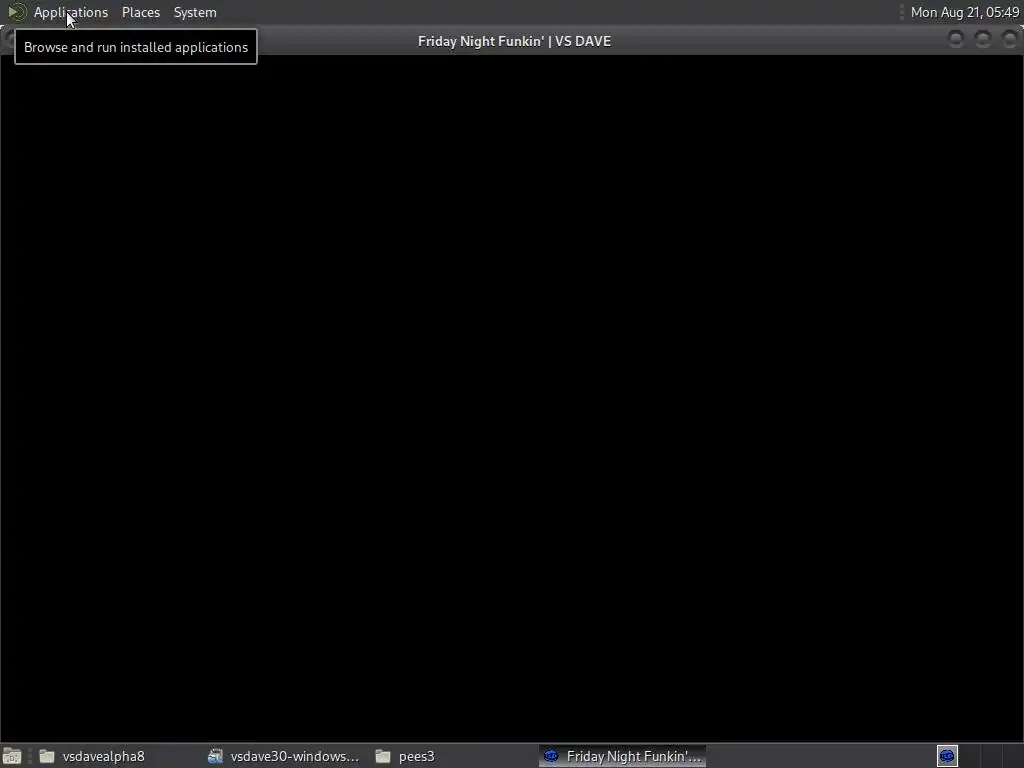The image size is (1024, 768).
Task: Click the folder icon next to vsdavealpha8
Action: click(x=47, y=756)
